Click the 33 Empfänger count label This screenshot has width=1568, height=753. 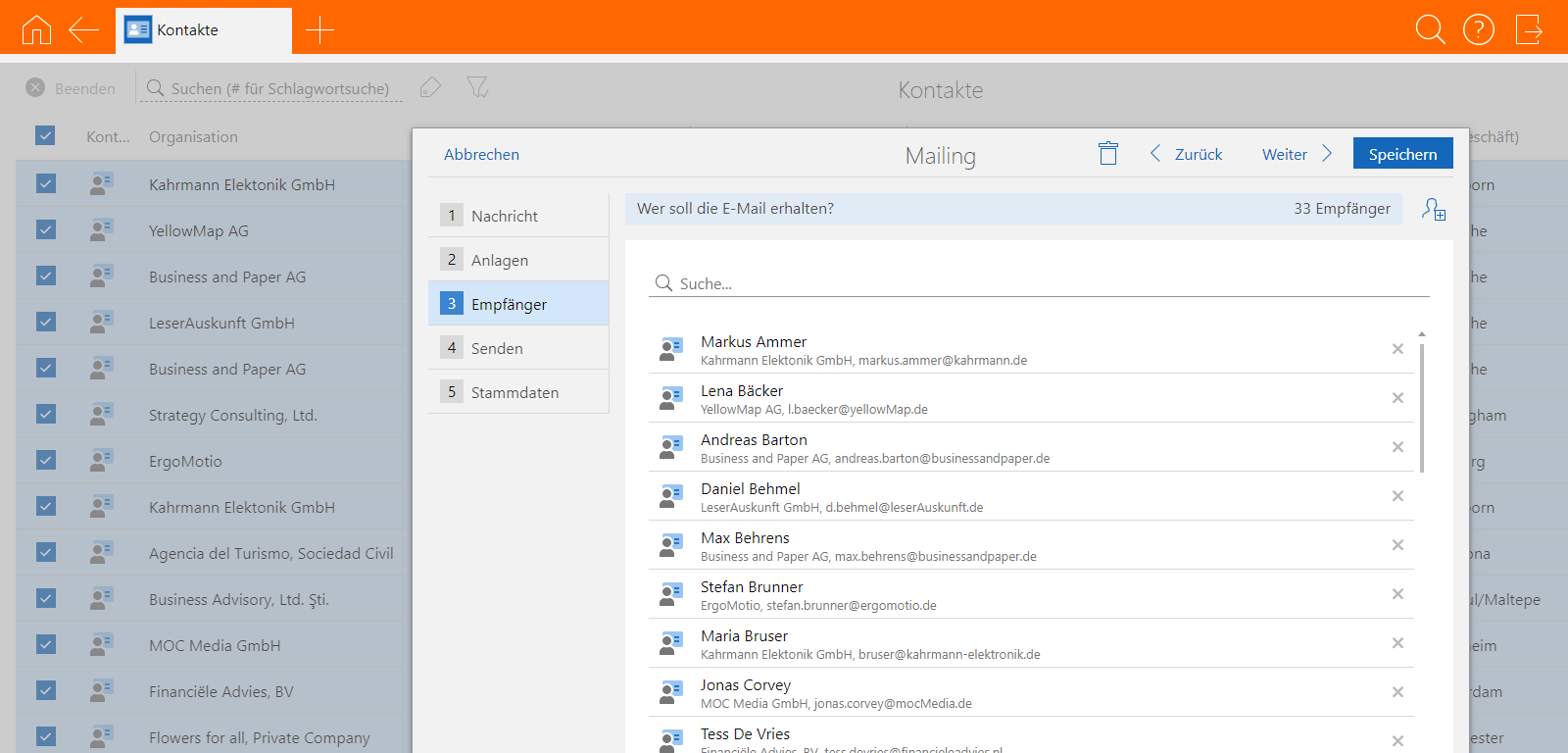(1342, 208)
